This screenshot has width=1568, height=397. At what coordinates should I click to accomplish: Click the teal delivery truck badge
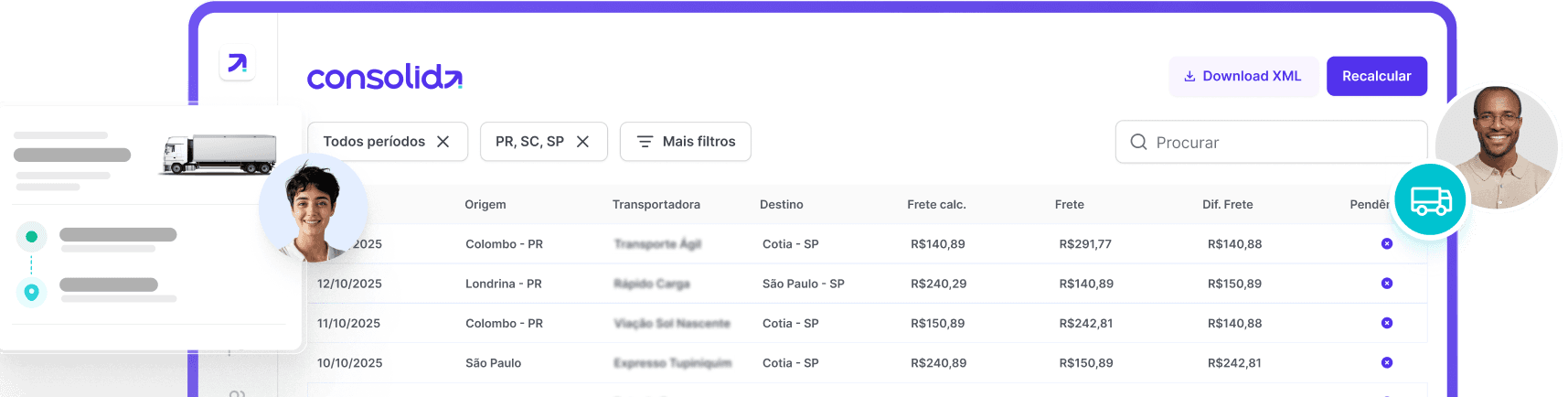(x=1430, y=199)
